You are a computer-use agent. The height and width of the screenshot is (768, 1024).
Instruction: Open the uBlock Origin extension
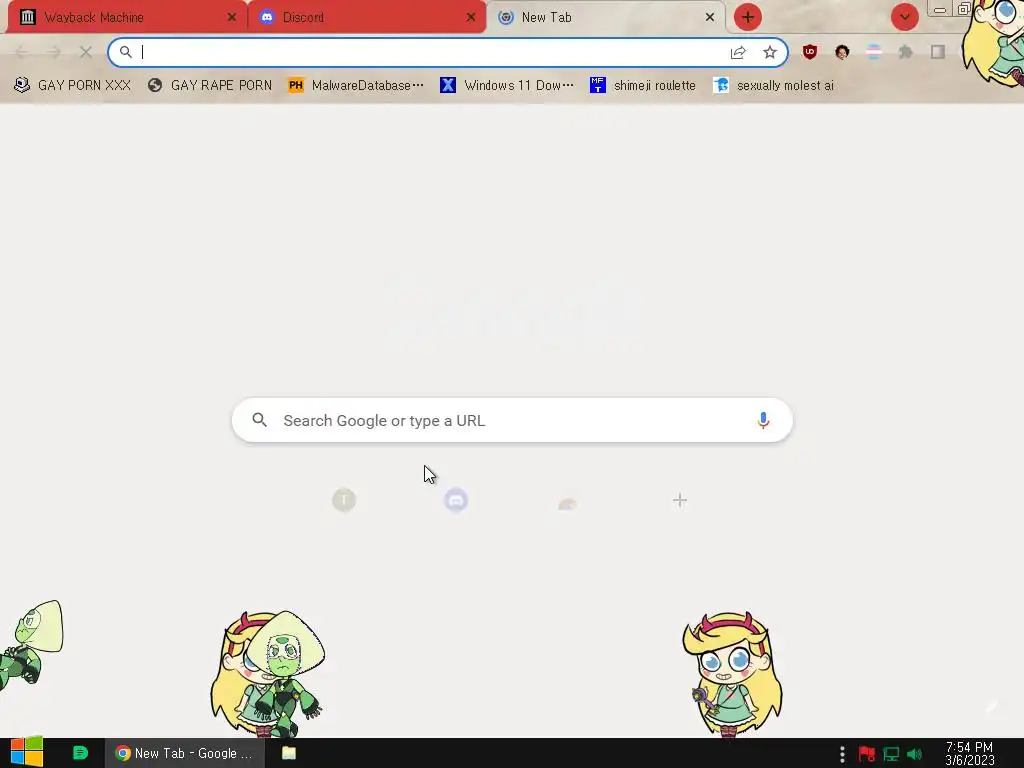pyautogui.click(x=810, y=52)
